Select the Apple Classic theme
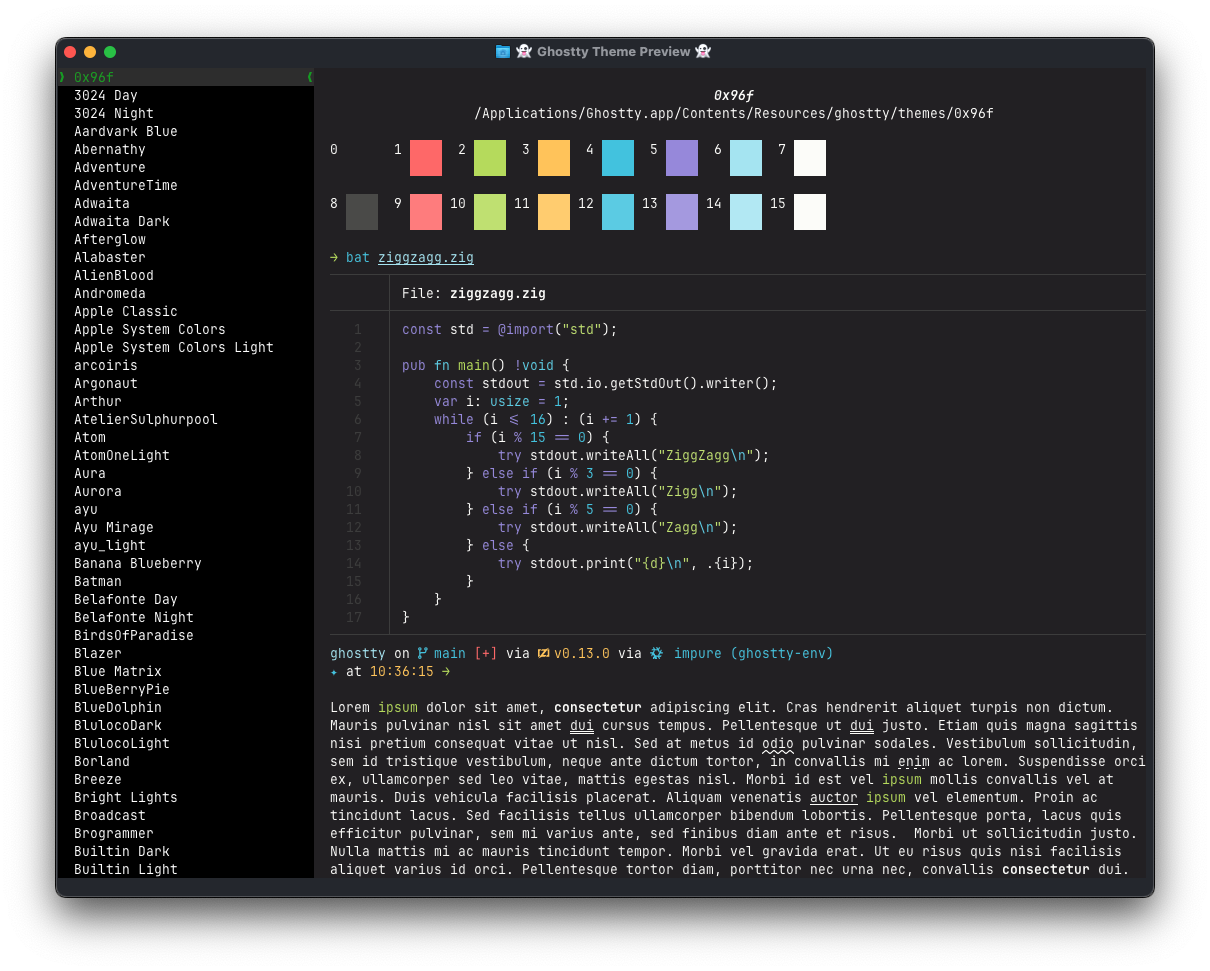 pos(126,312)
